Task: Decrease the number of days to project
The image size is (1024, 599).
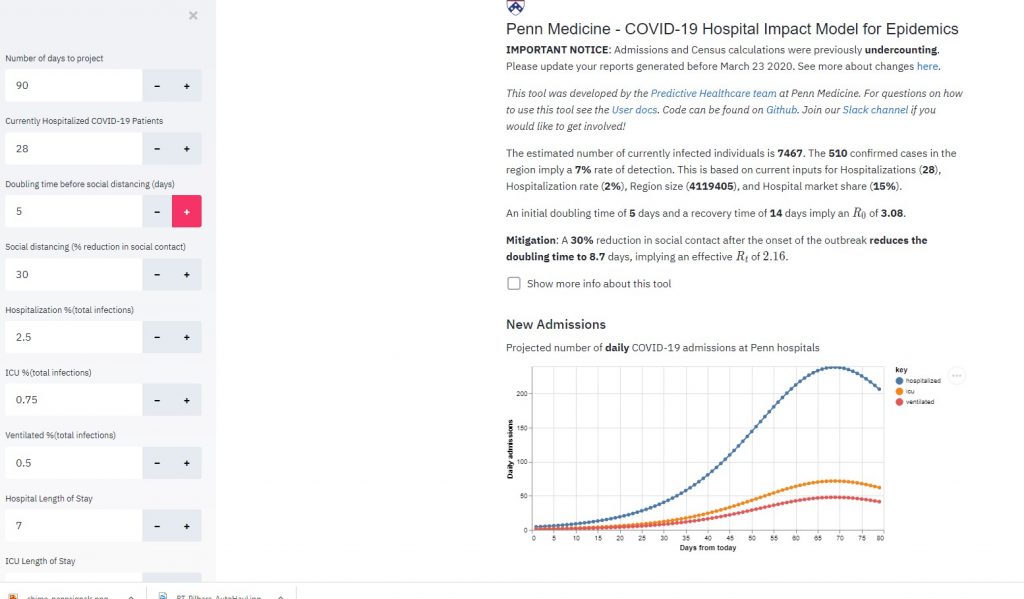Action: click(157, 86)
